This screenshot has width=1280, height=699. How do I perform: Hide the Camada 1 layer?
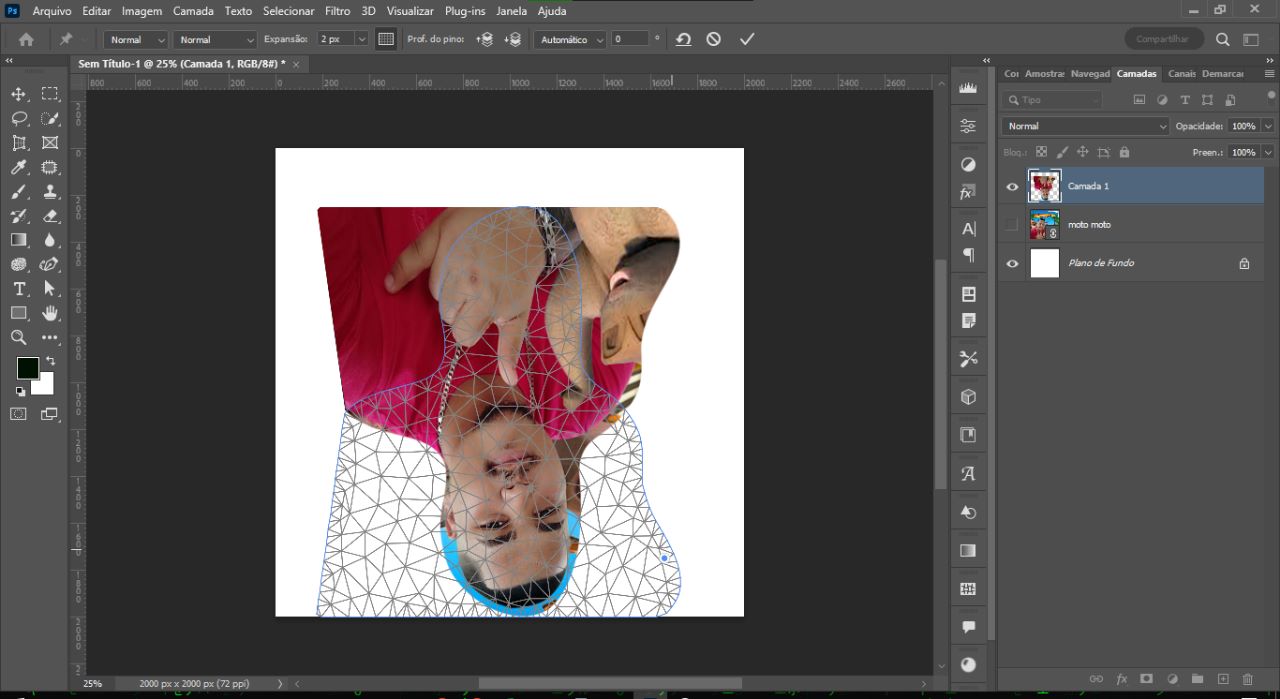1012,186
